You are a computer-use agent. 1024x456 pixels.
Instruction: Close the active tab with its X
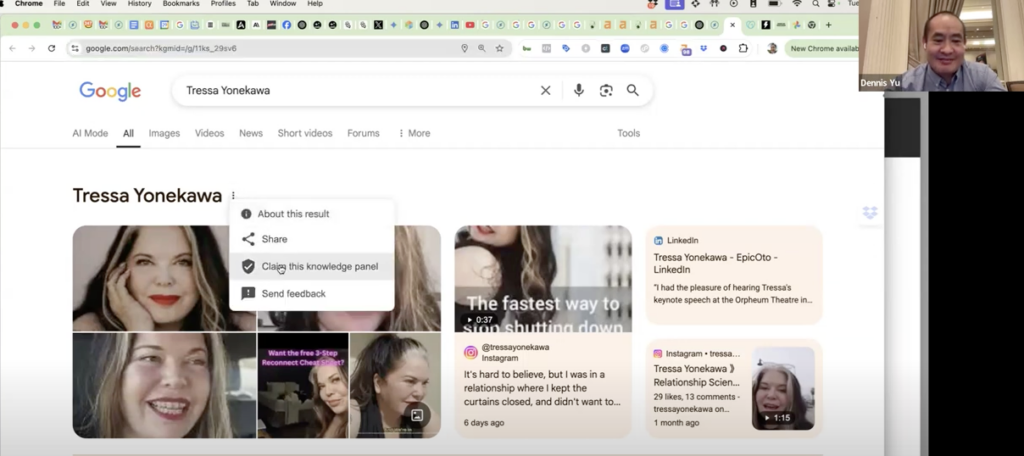(732, 25)
